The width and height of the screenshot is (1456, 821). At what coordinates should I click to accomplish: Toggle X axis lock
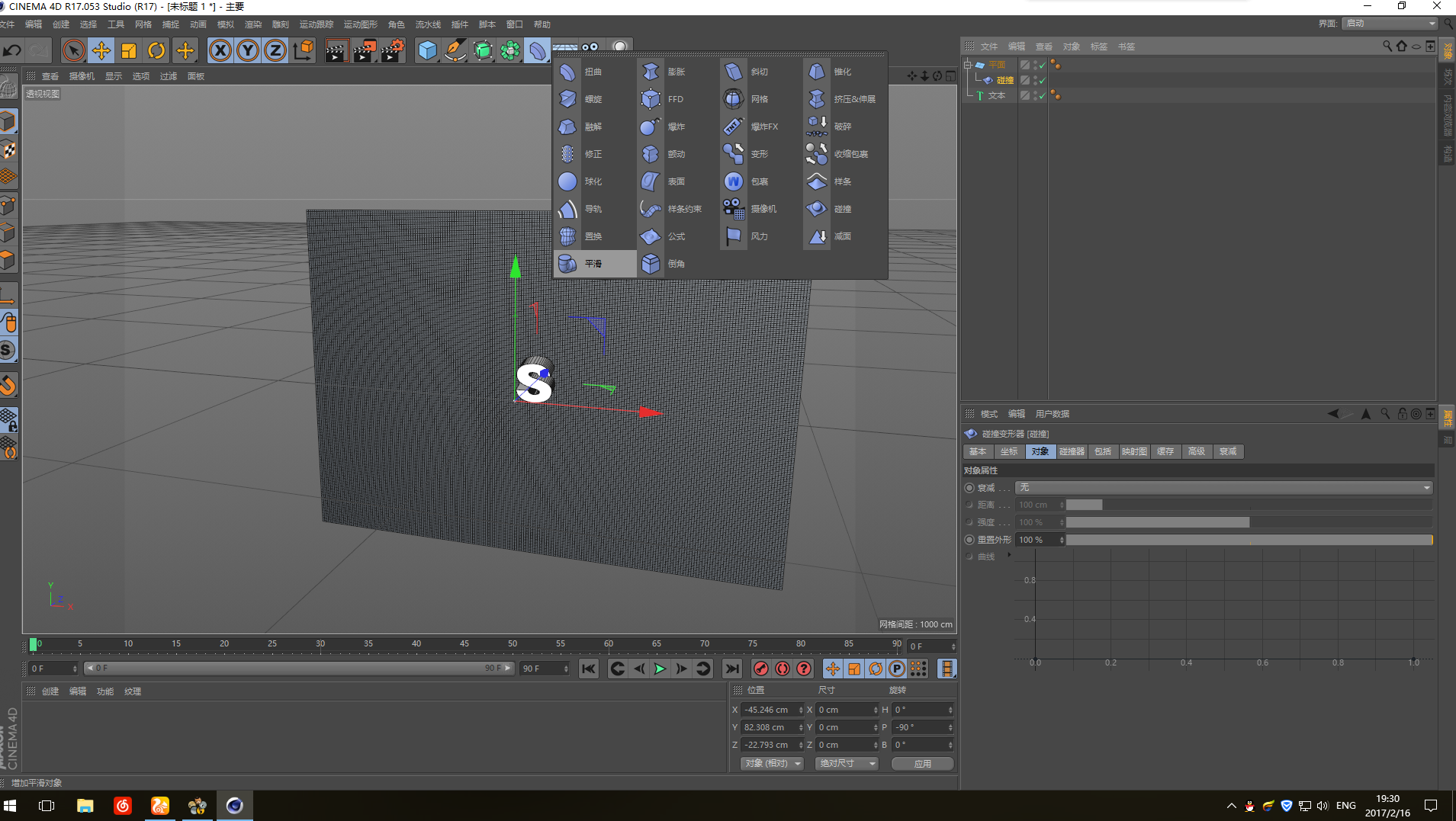(220, 51)
